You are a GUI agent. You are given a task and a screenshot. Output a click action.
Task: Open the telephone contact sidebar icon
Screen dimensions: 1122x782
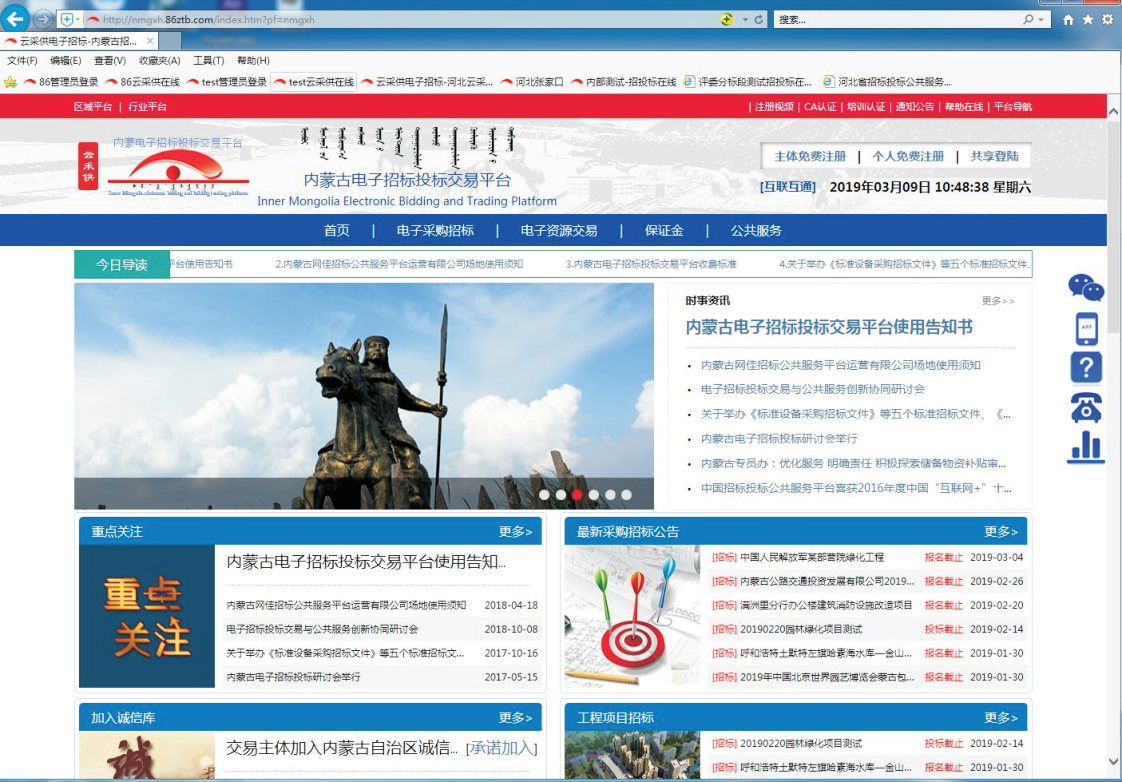coord(1086,408)
